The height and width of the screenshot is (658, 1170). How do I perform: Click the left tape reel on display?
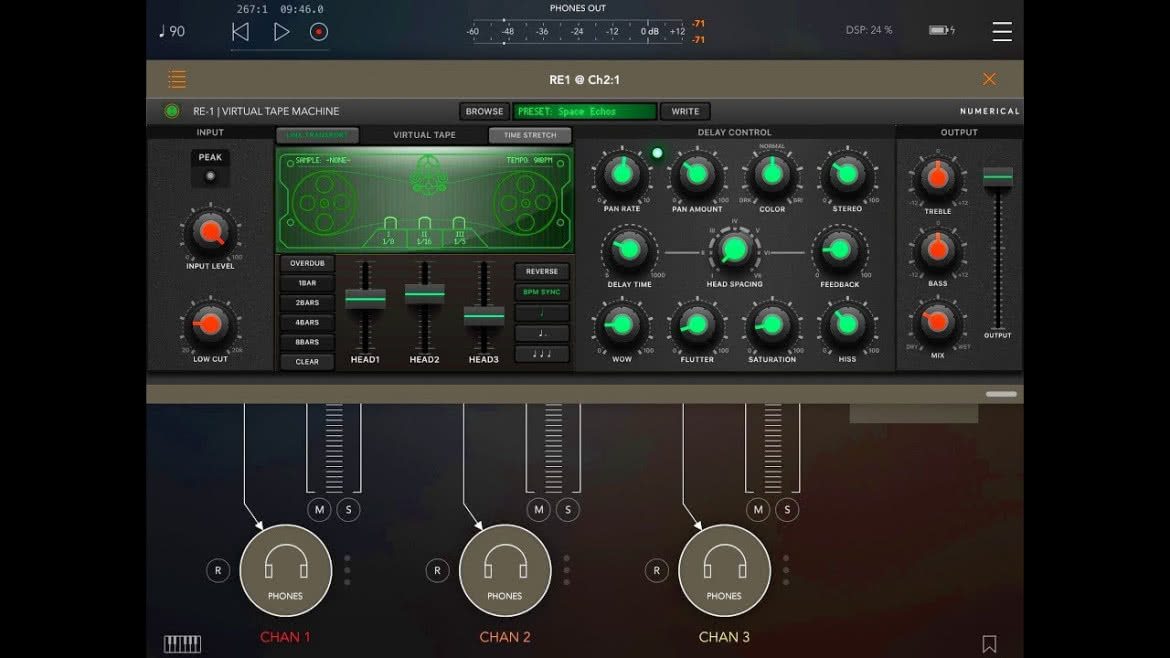click(324, 203)
